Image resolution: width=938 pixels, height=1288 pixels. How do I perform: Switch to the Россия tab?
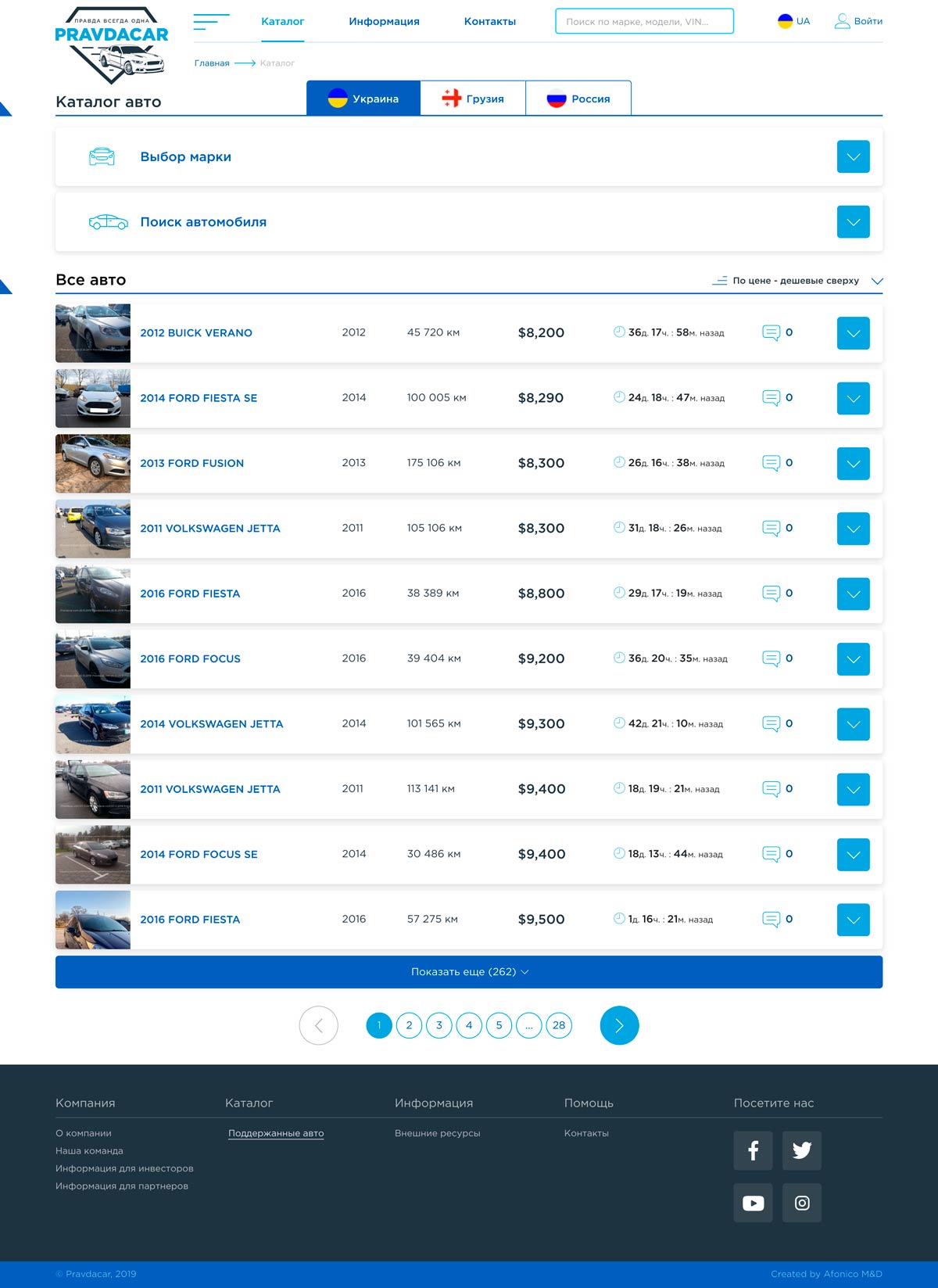578,99
